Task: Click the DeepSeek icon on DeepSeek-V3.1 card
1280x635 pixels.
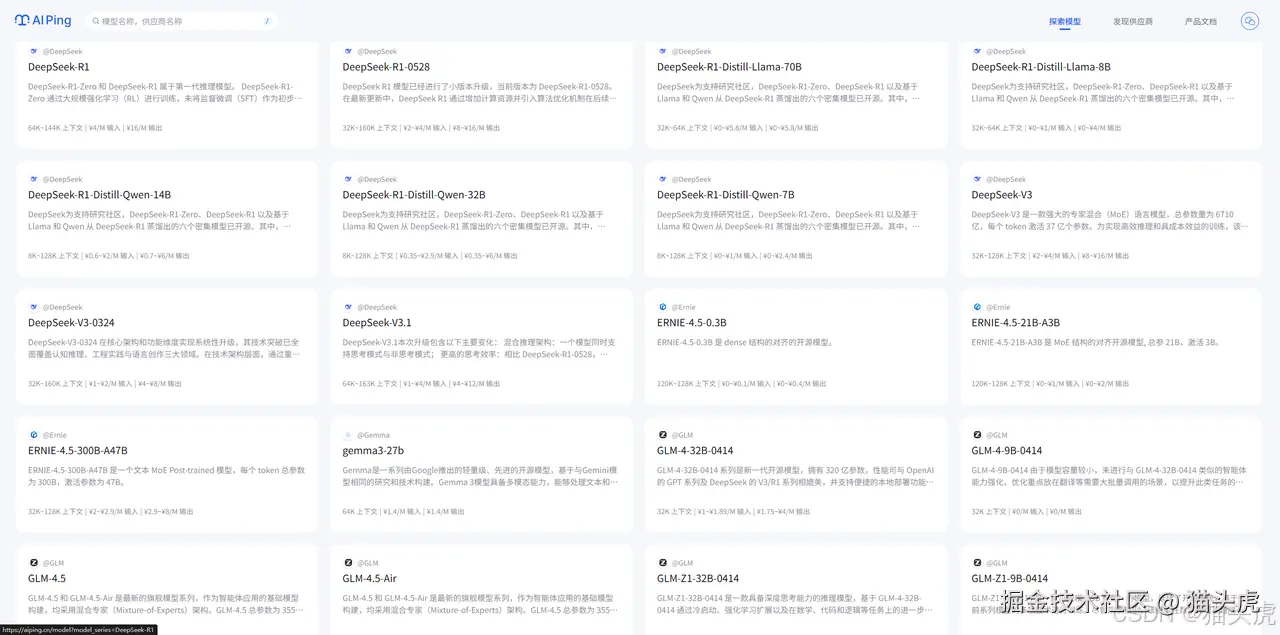Action: click(350, 307)
